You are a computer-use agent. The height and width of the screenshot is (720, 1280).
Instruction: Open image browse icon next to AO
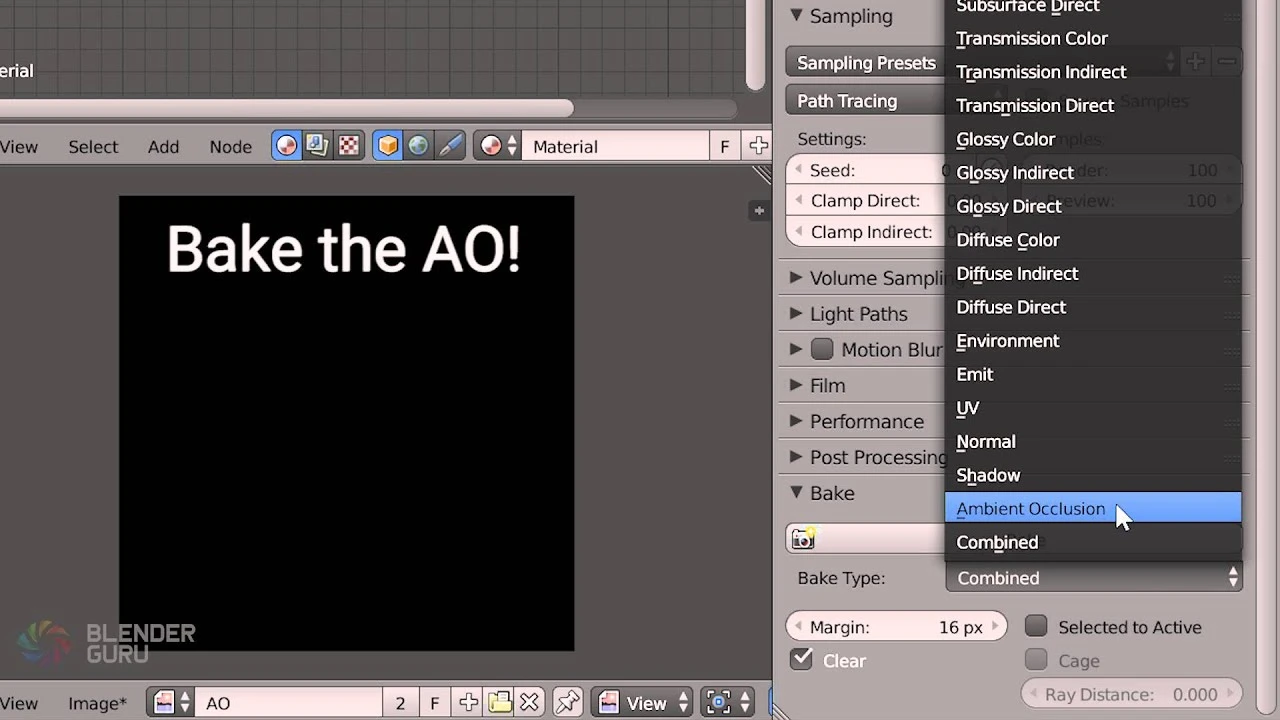pos(171,703)
